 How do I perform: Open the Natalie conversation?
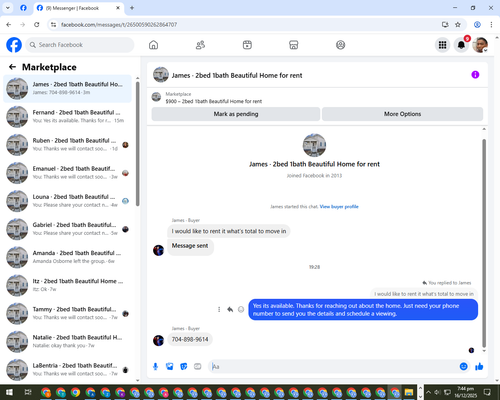[67, 342]
